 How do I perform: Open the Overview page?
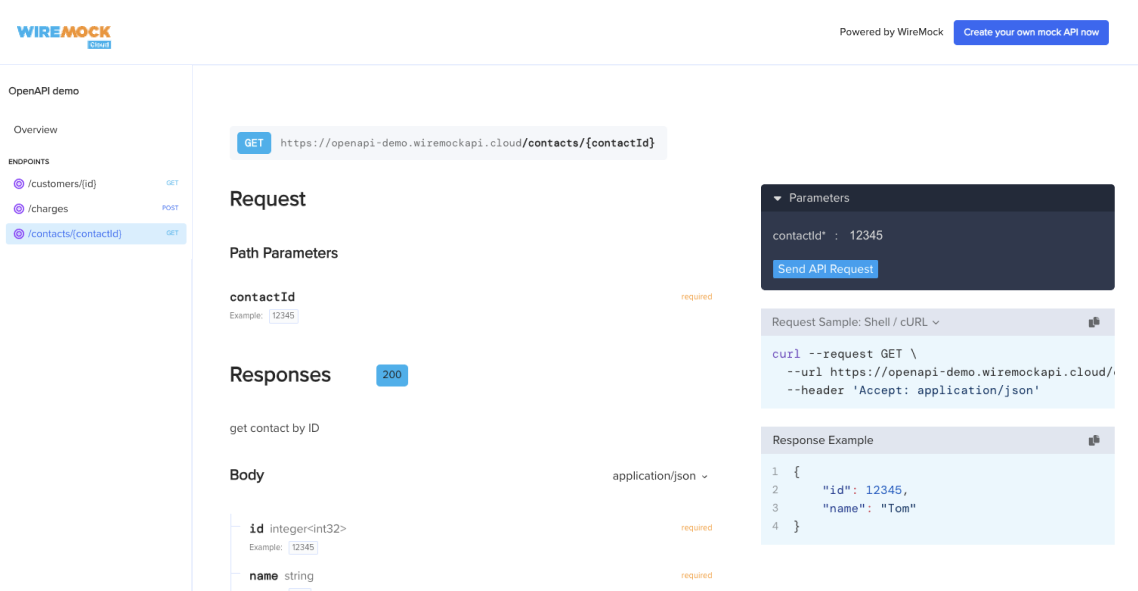pyautogui.click(x=36, y=130)
